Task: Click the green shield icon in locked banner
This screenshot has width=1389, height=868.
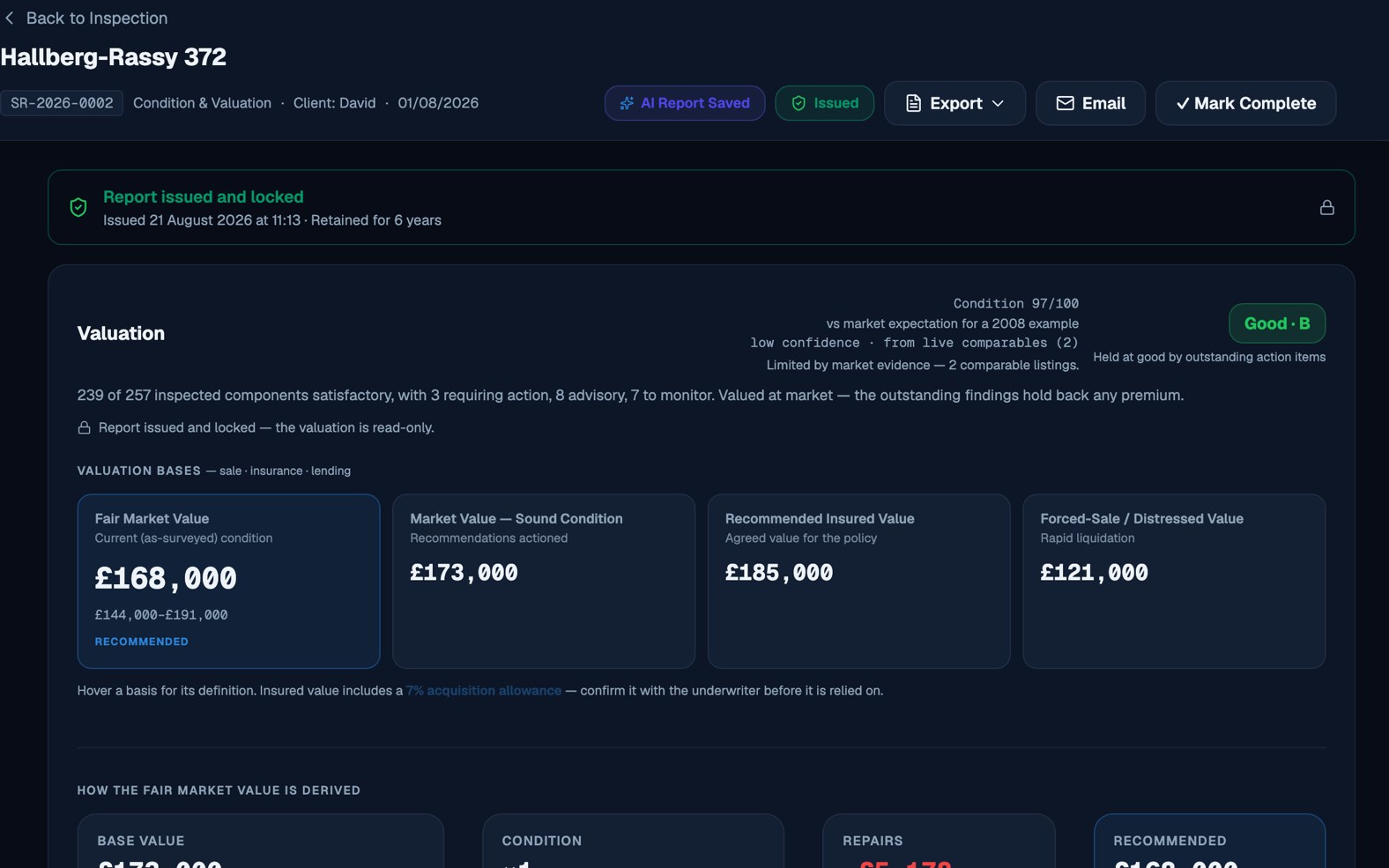Action: coord(78,207)
